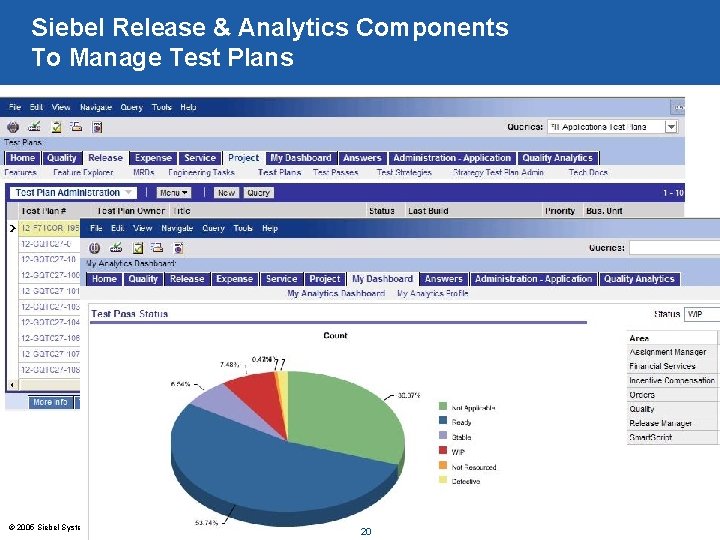720x540 pixels.
Task: Click the Queries field in Analytics Dashboard window
Action: pos(675,248)
